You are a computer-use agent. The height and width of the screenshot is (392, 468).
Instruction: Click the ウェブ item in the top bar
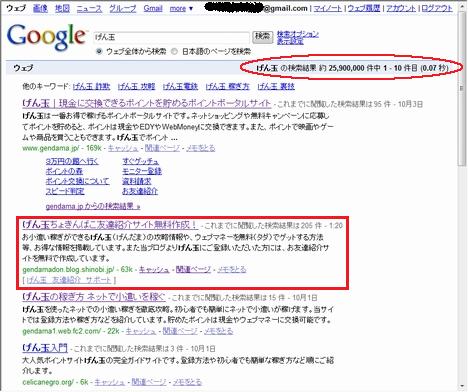[16, 8]
